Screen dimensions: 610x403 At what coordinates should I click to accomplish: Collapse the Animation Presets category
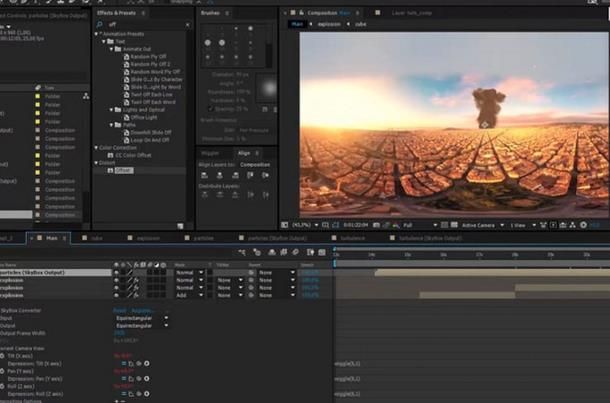pyautogui.click(x=96, y=34)
